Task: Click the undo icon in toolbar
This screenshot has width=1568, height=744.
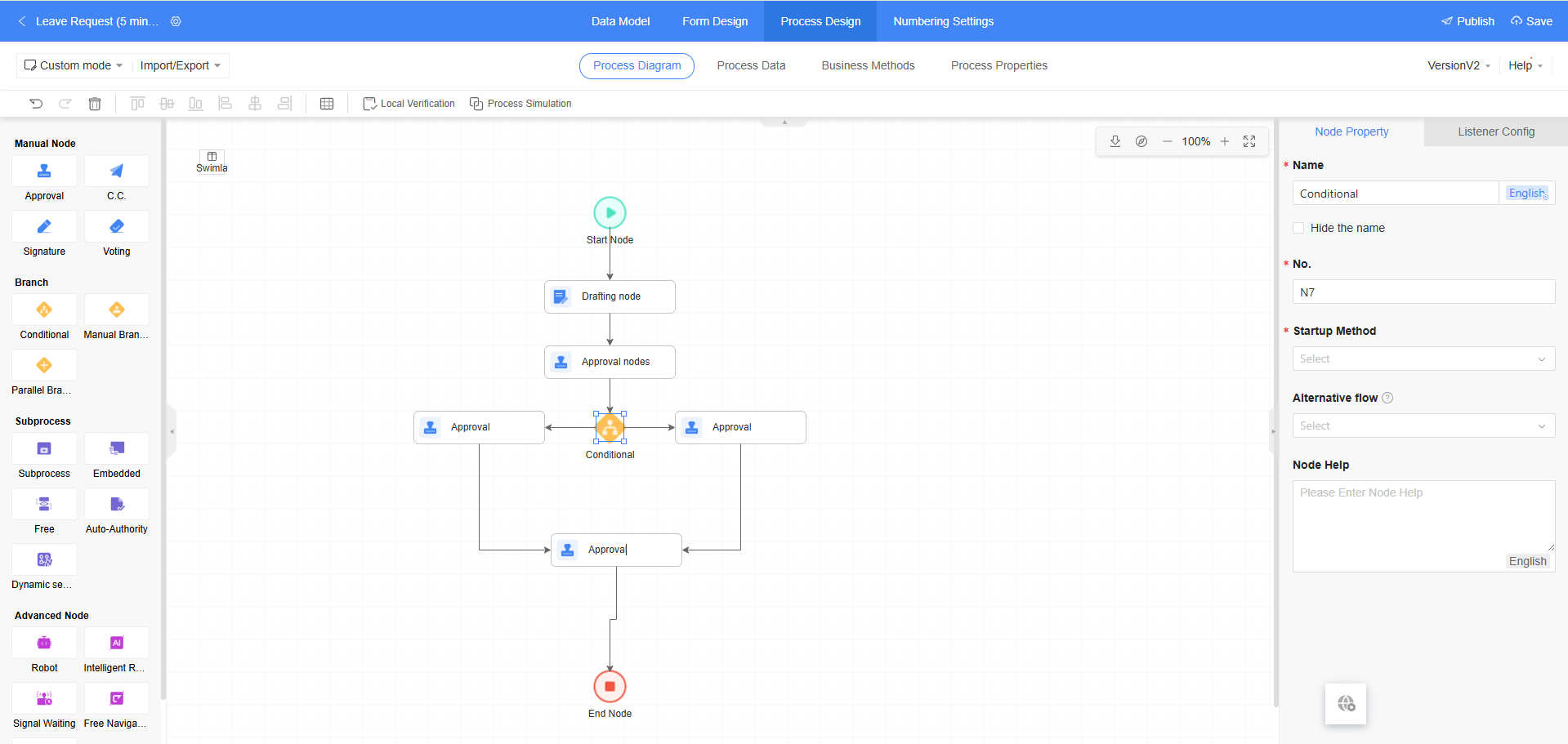Action: point(36,104)
